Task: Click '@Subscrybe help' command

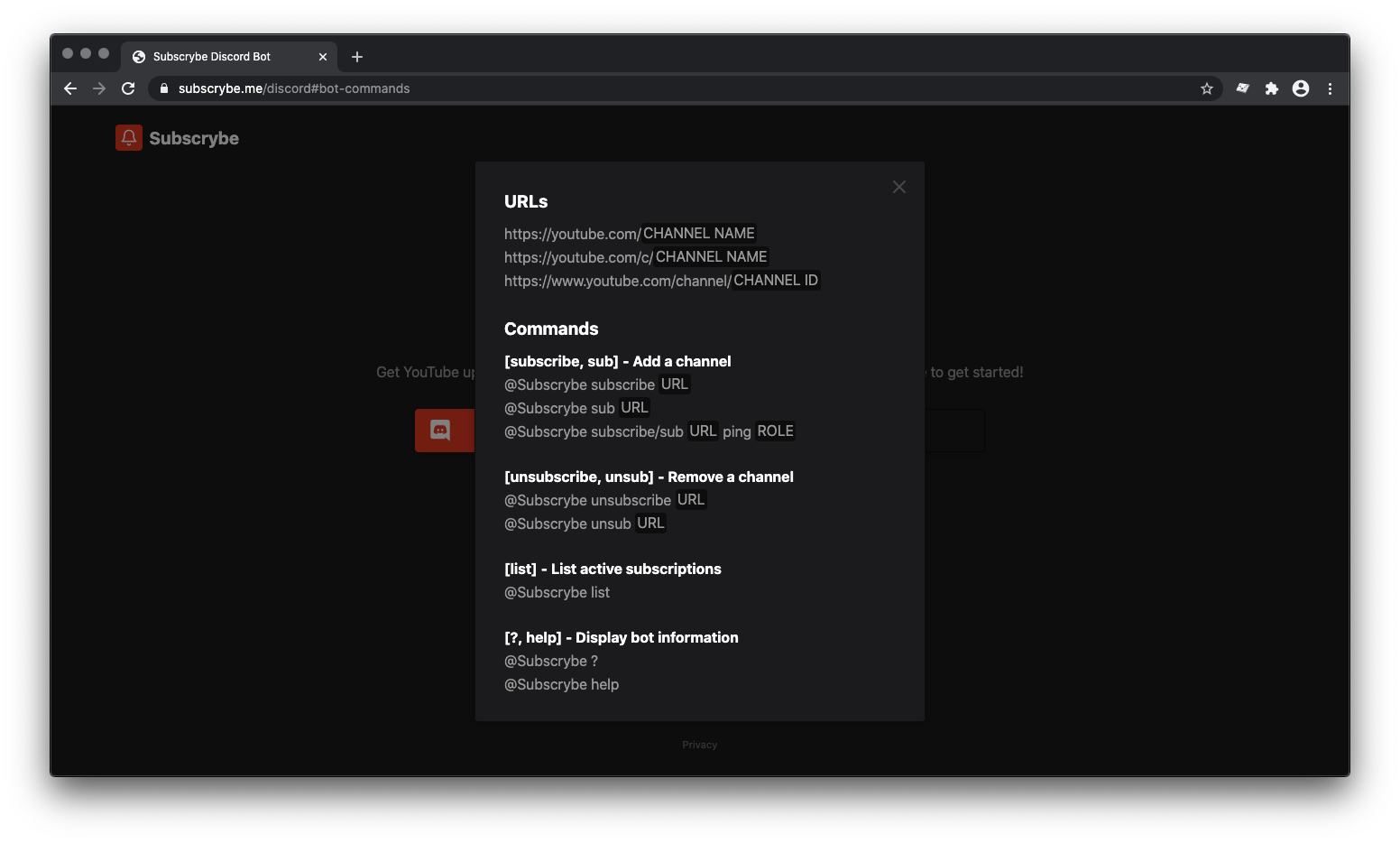Action: pyautogui.click(x=561, y=684)
